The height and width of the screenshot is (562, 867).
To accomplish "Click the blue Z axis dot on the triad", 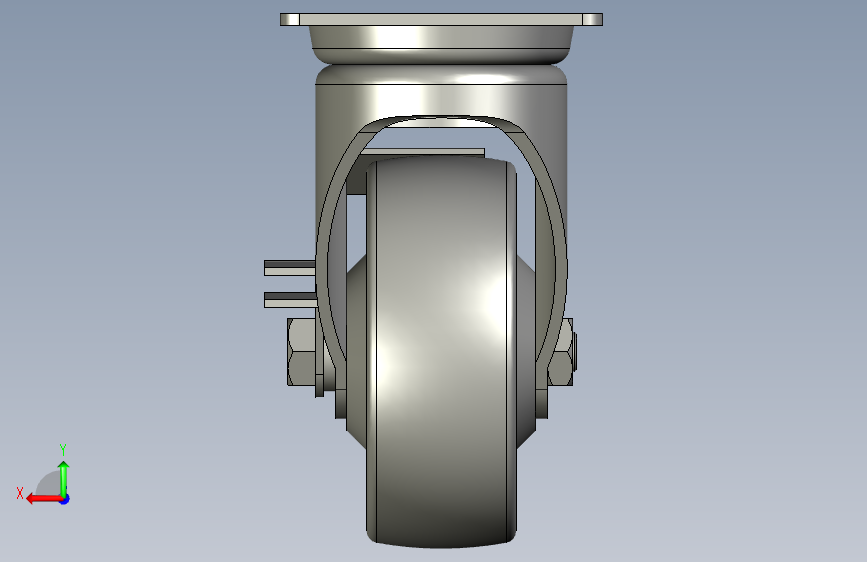I will coord(65,499).
